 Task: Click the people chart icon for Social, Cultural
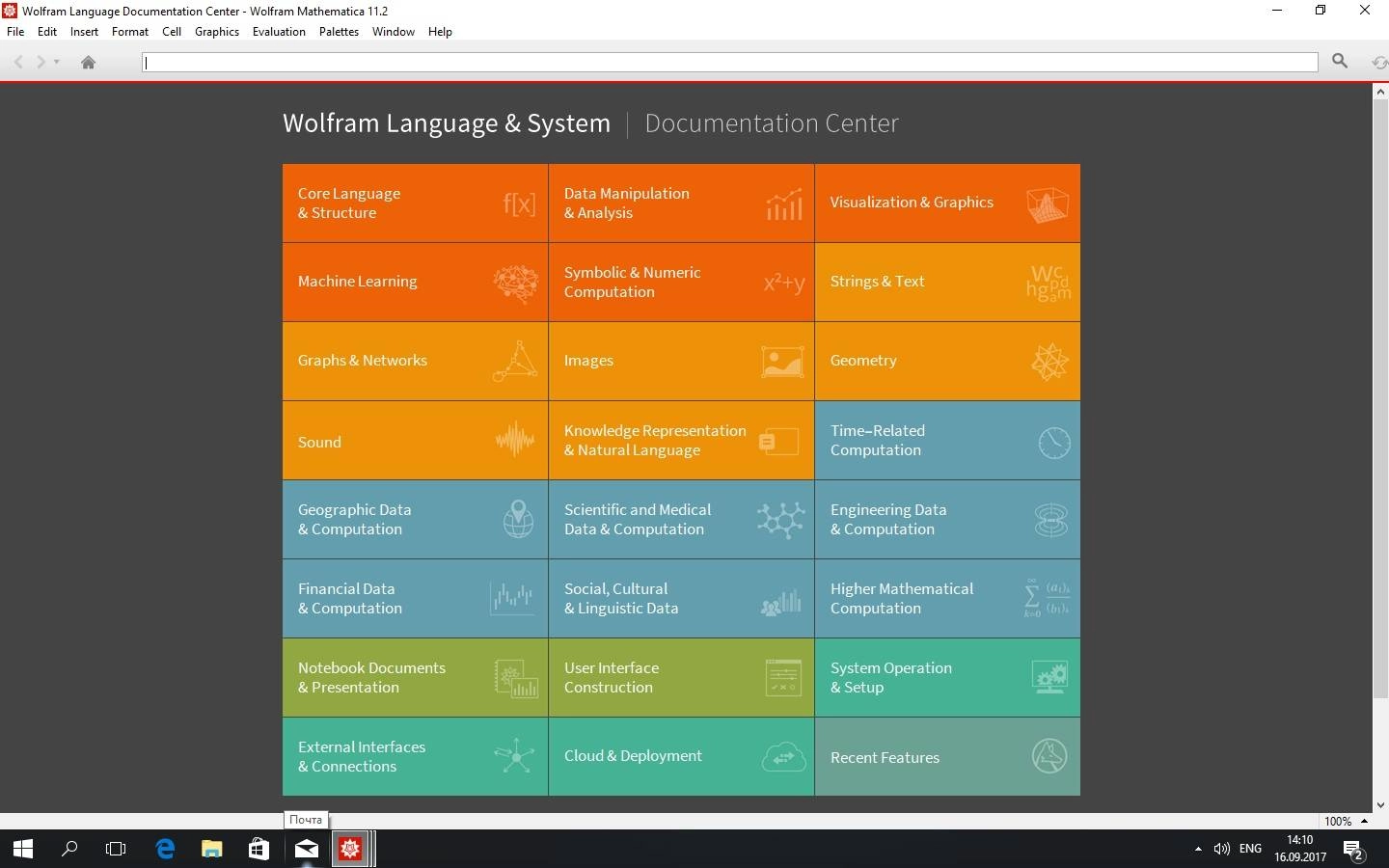pos(781,602)
